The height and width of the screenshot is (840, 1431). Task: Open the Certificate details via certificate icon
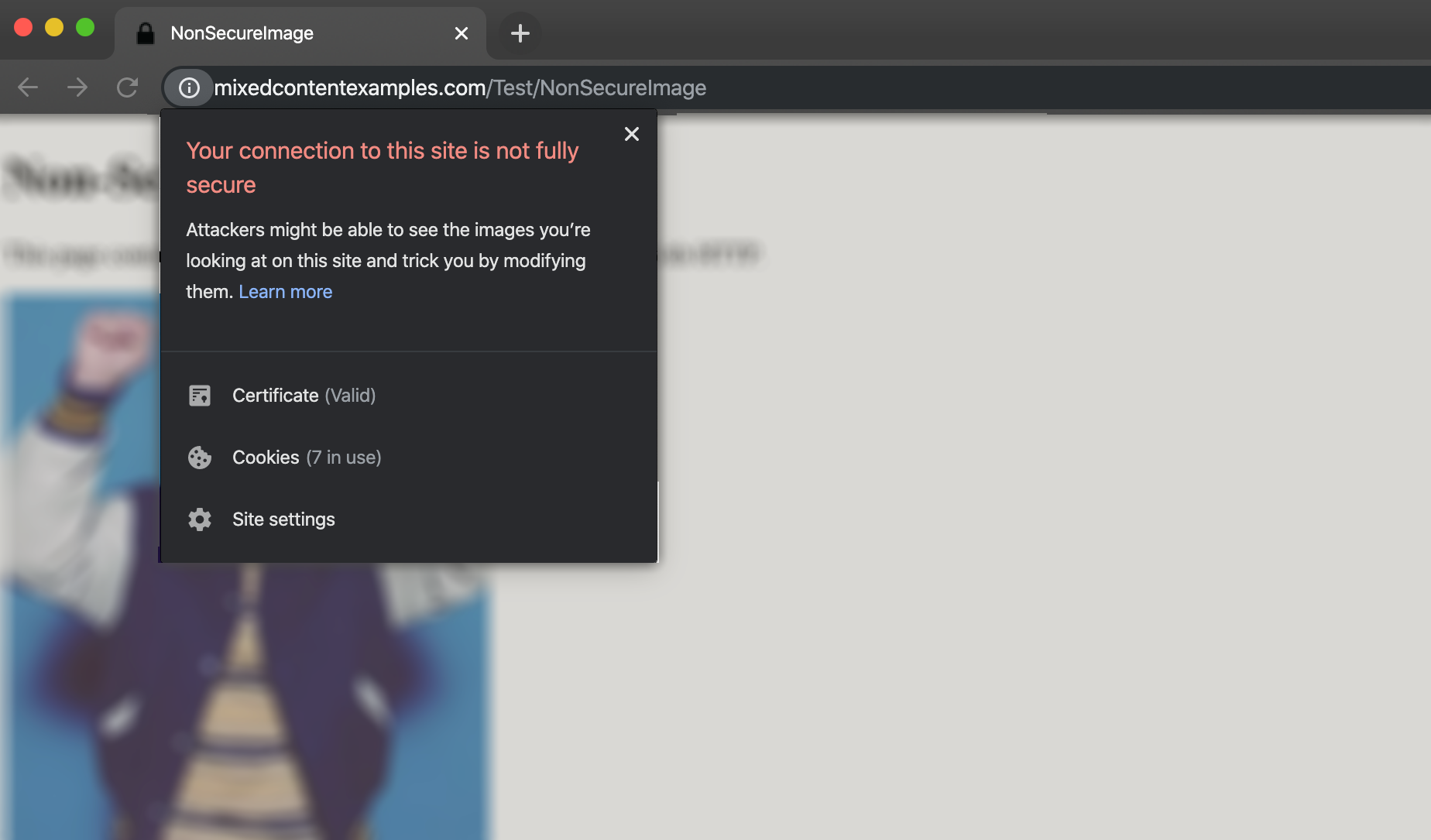click(201, 395)
